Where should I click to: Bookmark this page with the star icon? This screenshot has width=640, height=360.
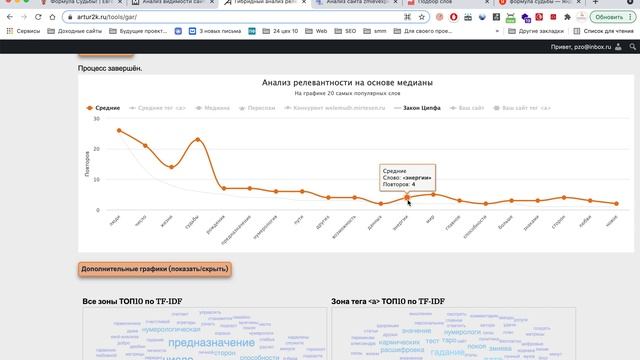pyautogui.click(x=422, y=17)
